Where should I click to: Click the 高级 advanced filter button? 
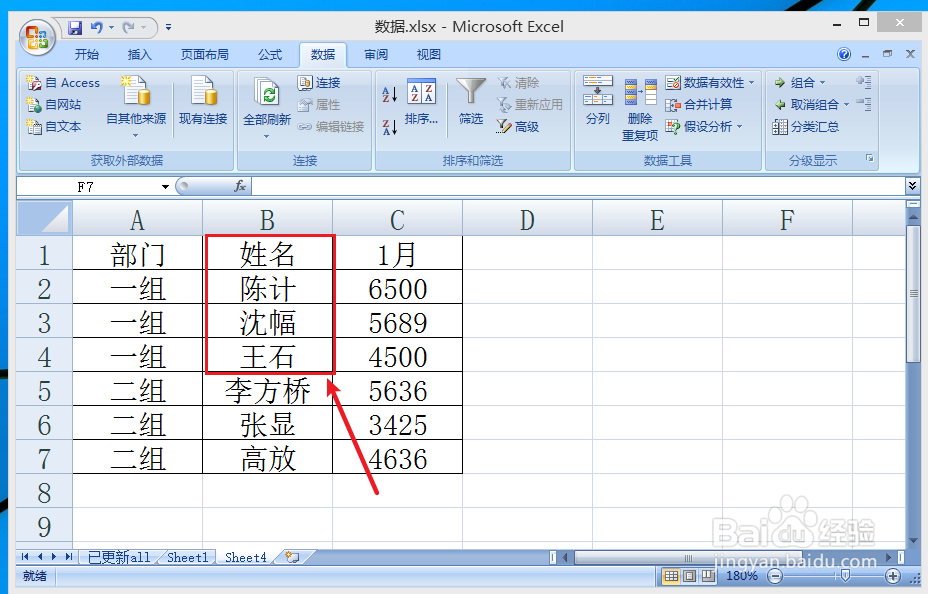522,126
